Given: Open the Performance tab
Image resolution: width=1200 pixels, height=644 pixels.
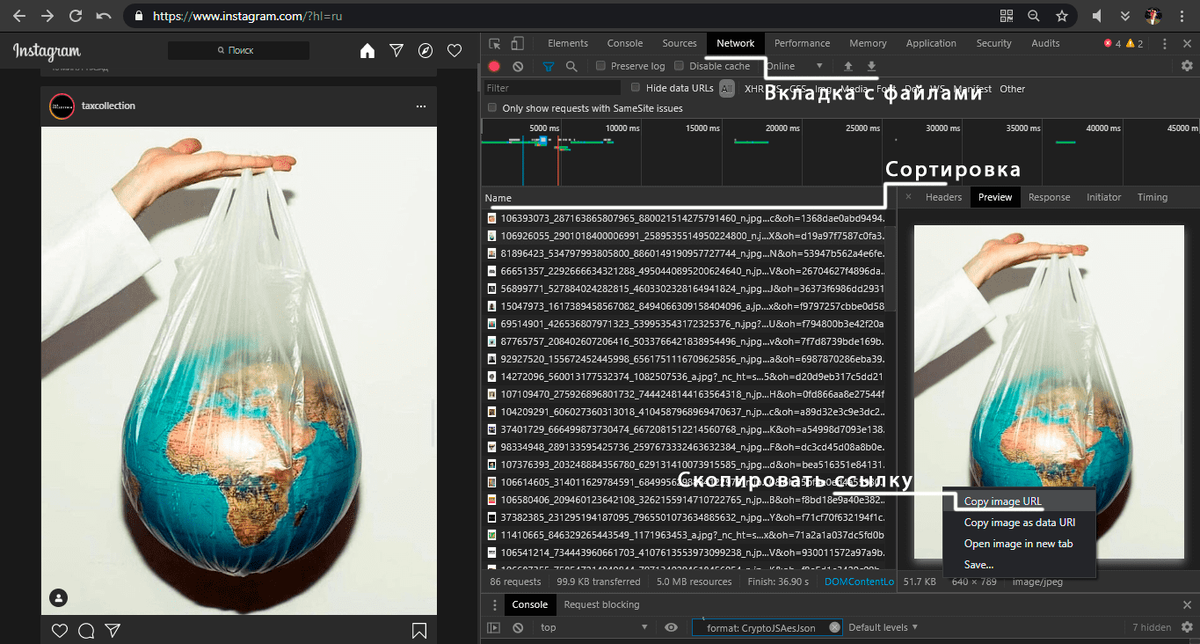Looking at the screenshot, I should pyautogui.click(x=802, y=43).
